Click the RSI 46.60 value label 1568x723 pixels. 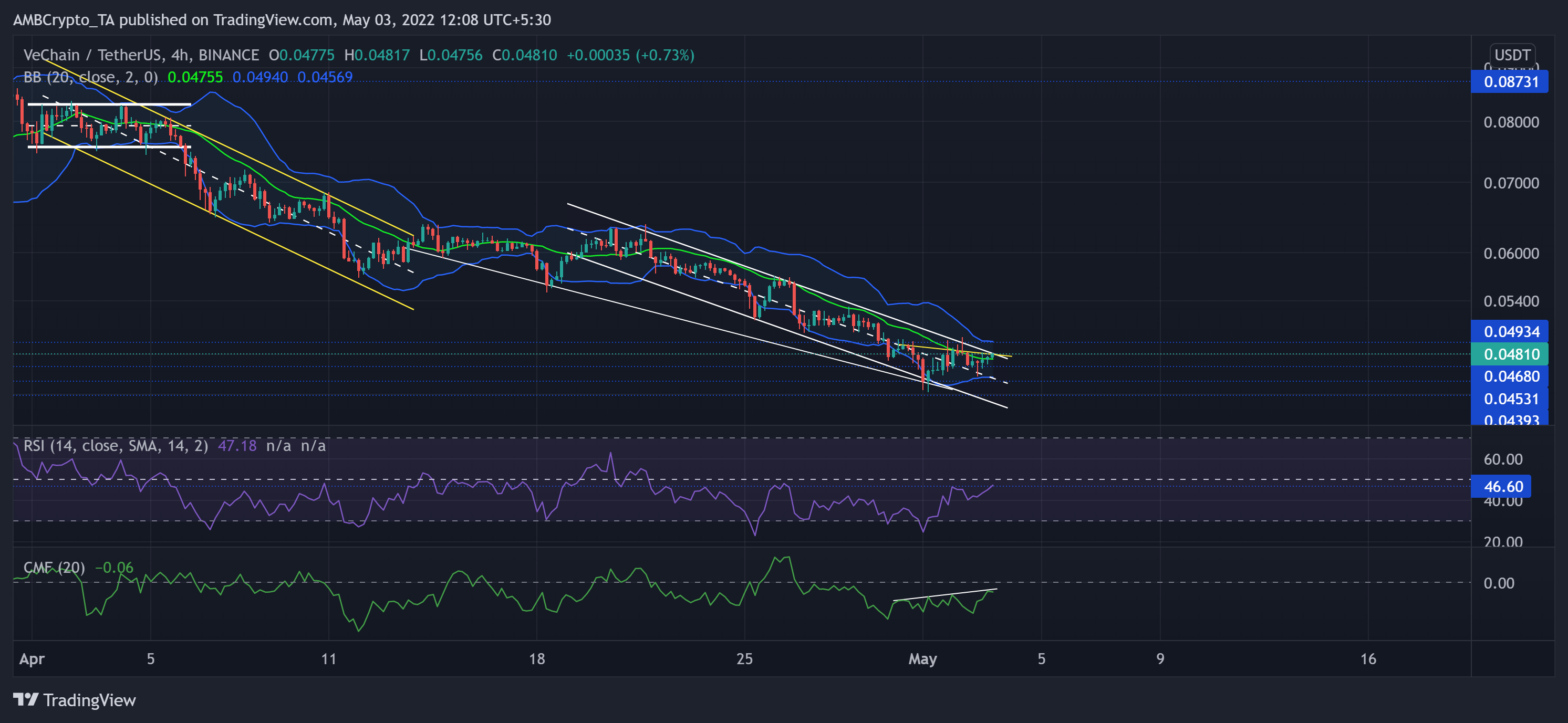(x=1500, y=486)
